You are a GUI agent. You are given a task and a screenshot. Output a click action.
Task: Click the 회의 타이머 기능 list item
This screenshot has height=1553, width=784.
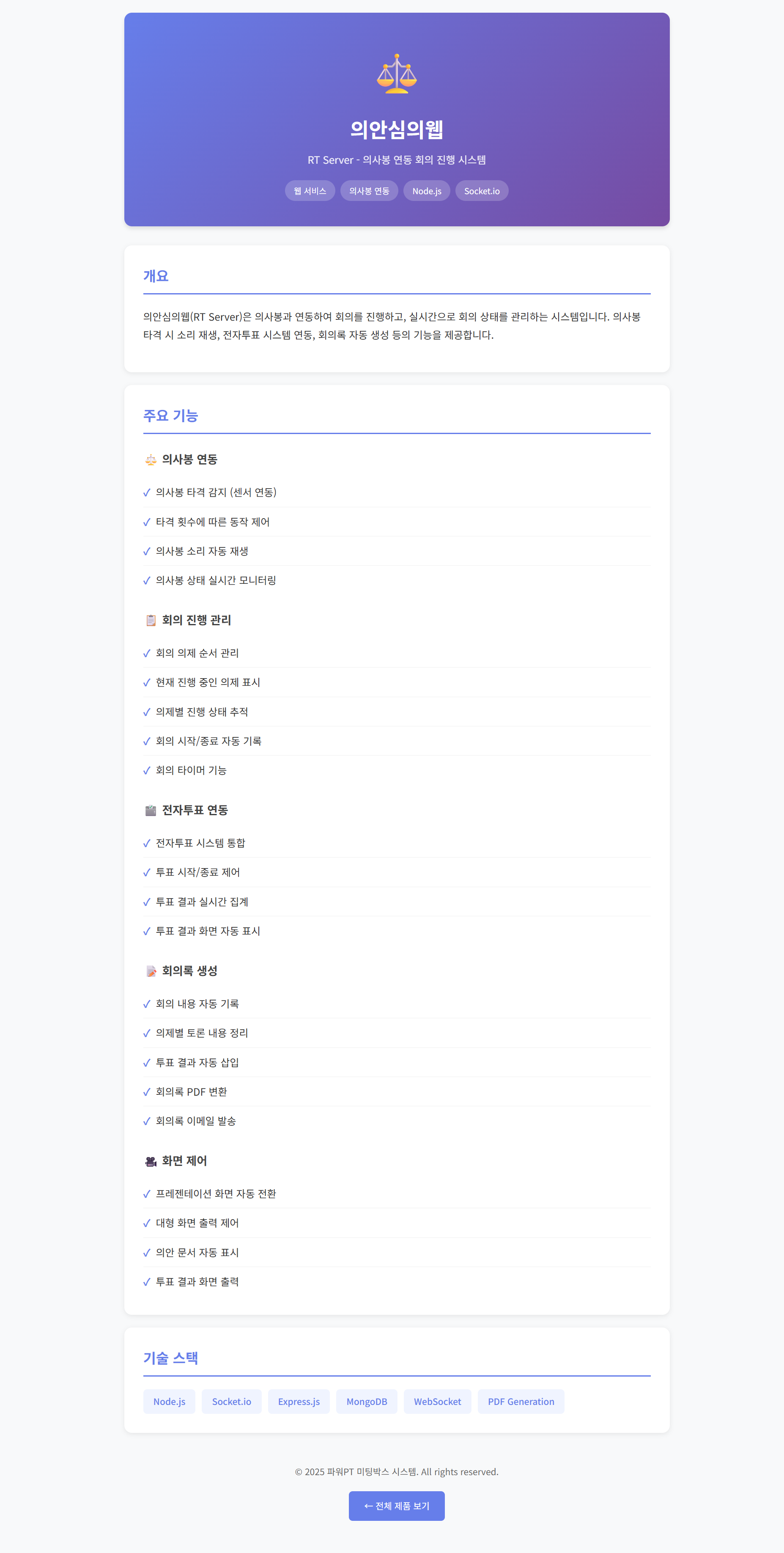(191, 770)
